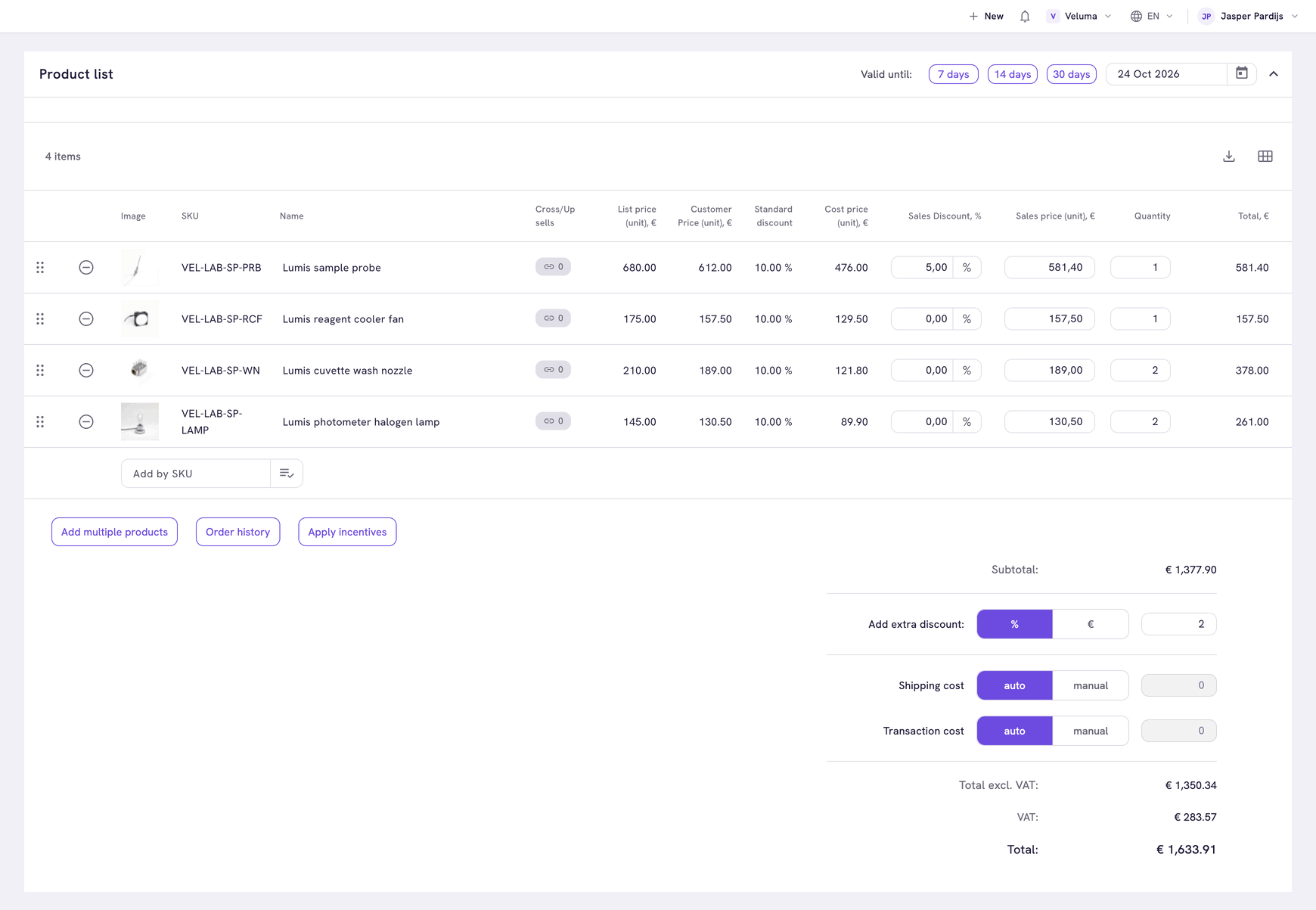Set shipping cost to manual
The width and height of the screenshot is (1316, 910).
[1090, 685]
